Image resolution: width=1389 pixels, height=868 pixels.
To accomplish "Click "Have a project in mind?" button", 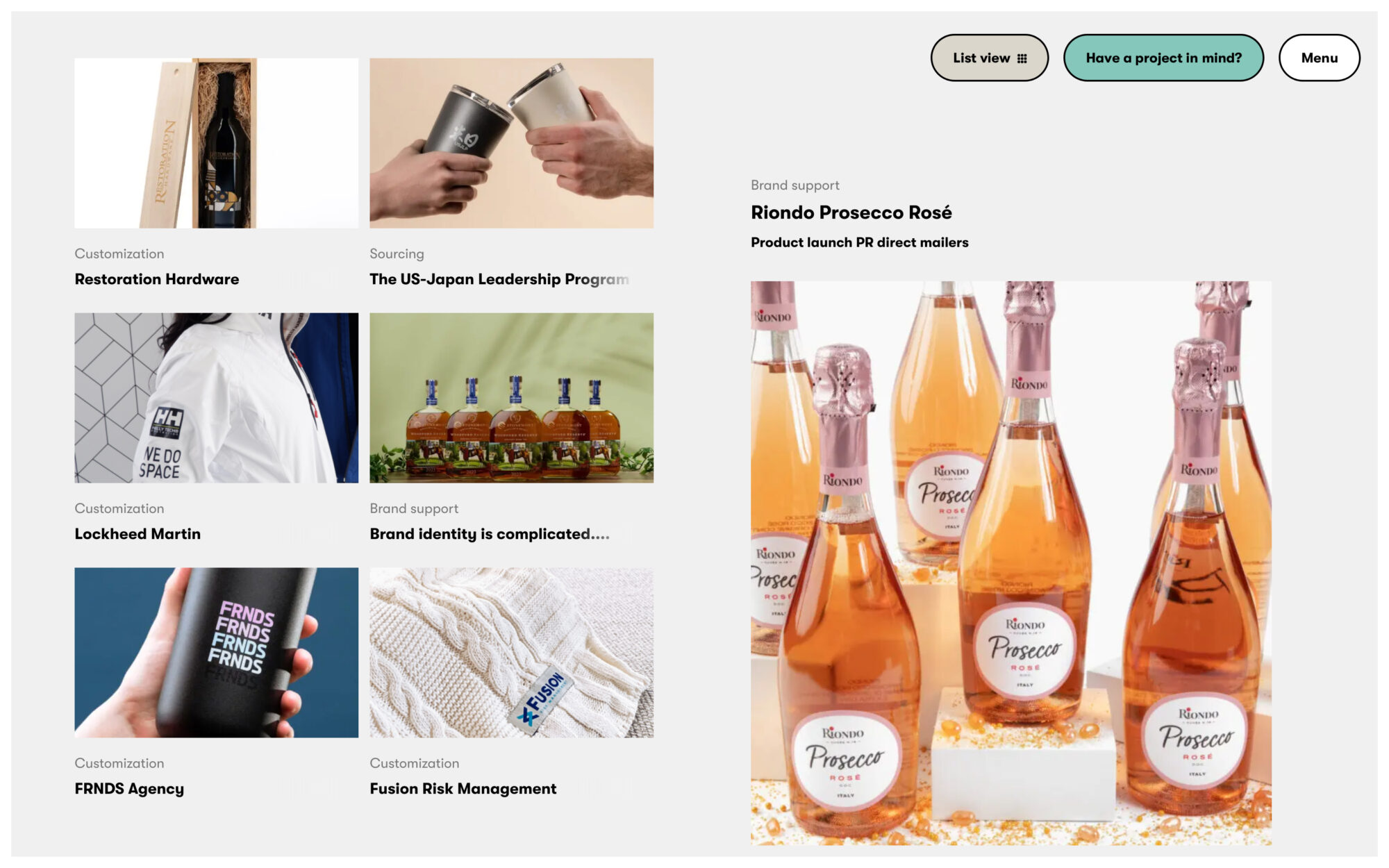I will (x=1163, y=58).
